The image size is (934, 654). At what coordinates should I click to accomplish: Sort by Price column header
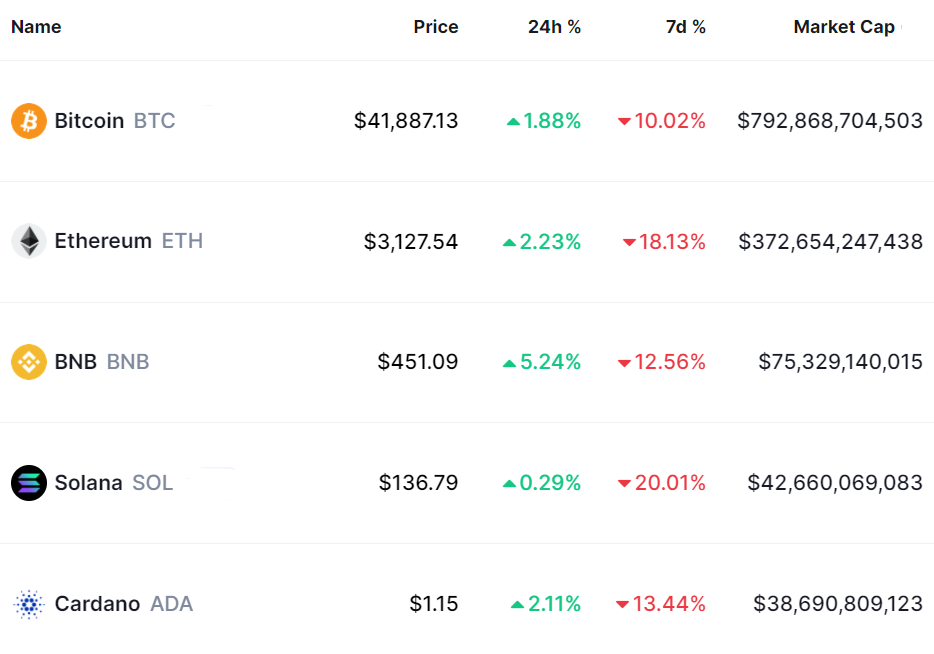point(436,27)
